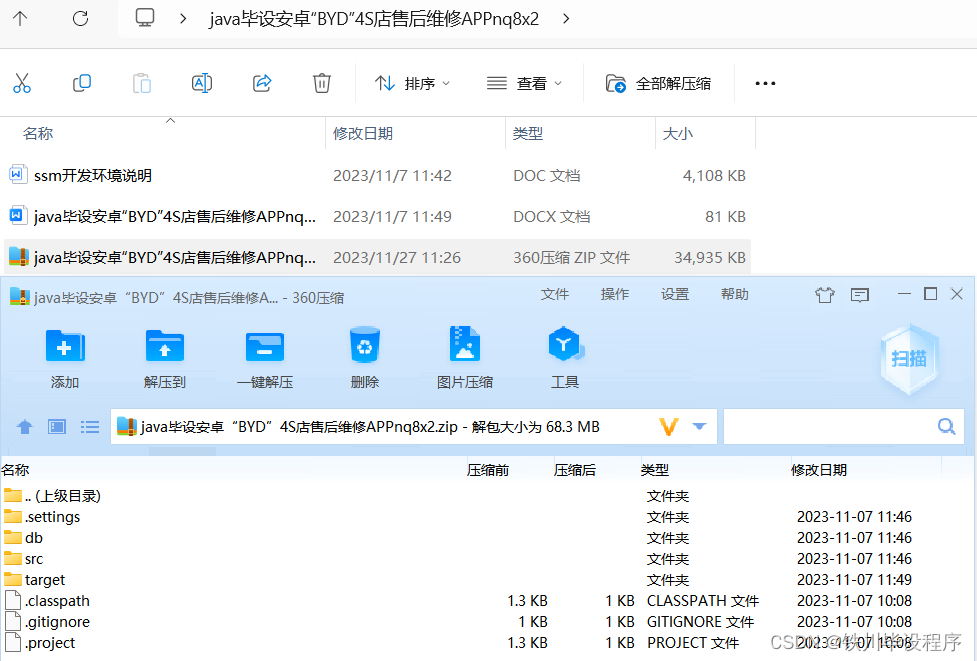Click the orange V icon in path bar
Image resolution: width=977 pixels, height=661 pixels.
(669, 427)
